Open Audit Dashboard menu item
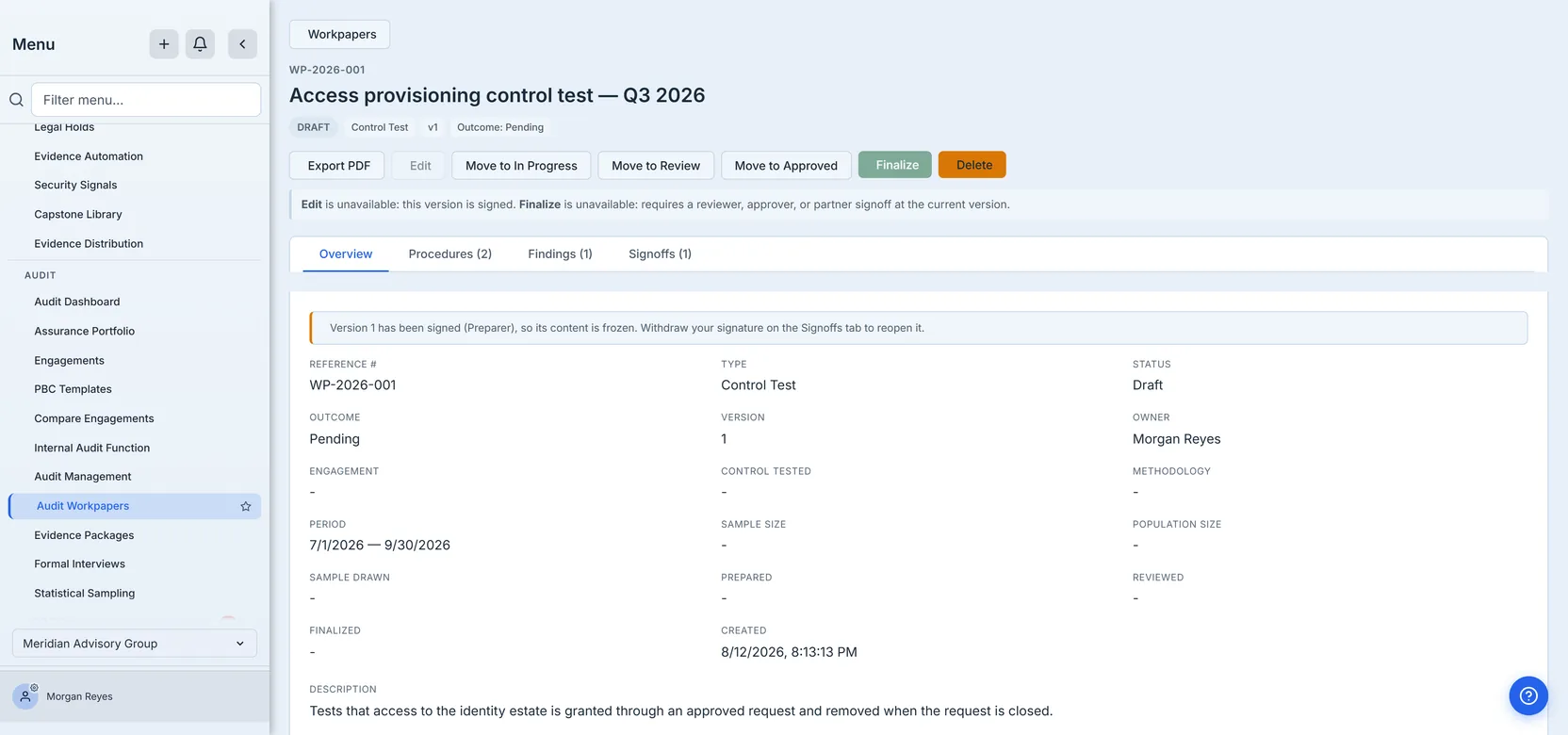Viewport: 1568px width, 735px height. [x=134, y=302]
